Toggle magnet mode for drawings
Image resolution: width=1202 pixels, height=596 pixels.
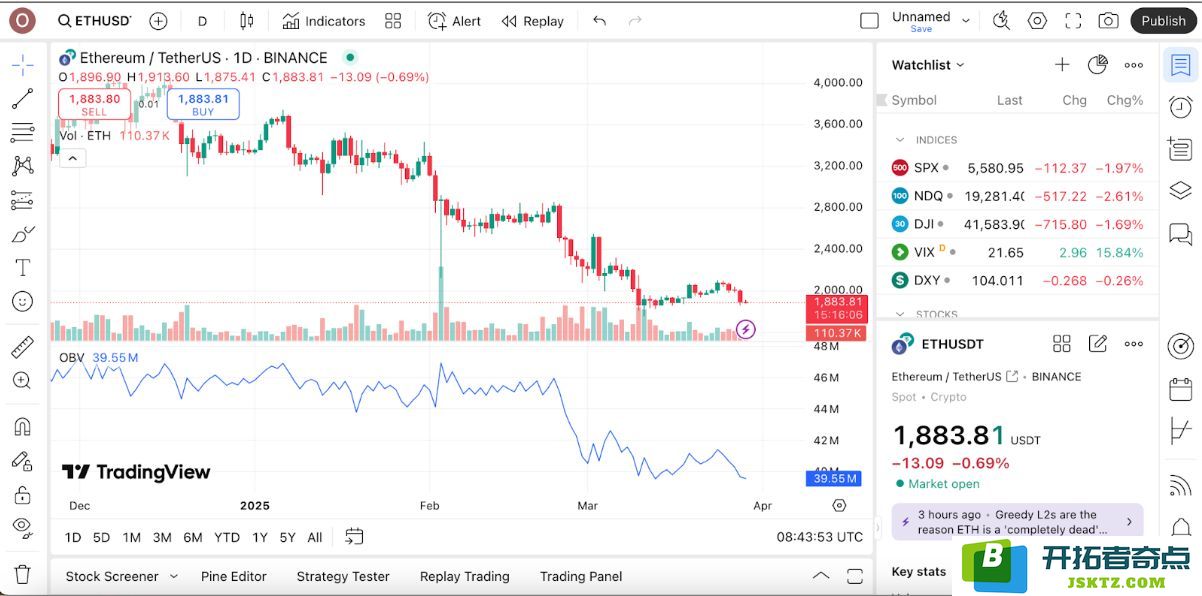click(x=22, y=427)
